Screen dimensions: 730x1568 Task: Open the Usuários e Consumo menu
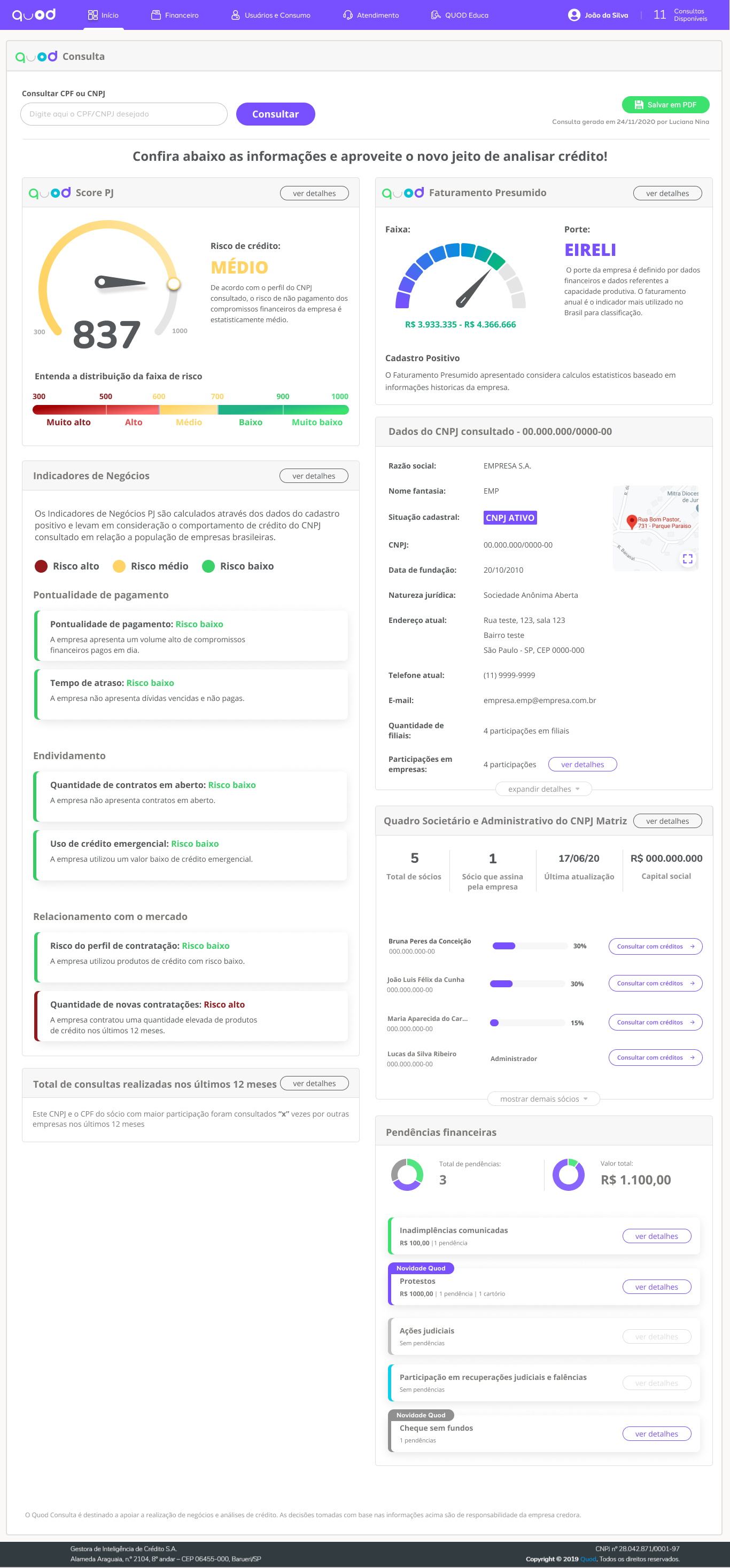coord(270,14)
